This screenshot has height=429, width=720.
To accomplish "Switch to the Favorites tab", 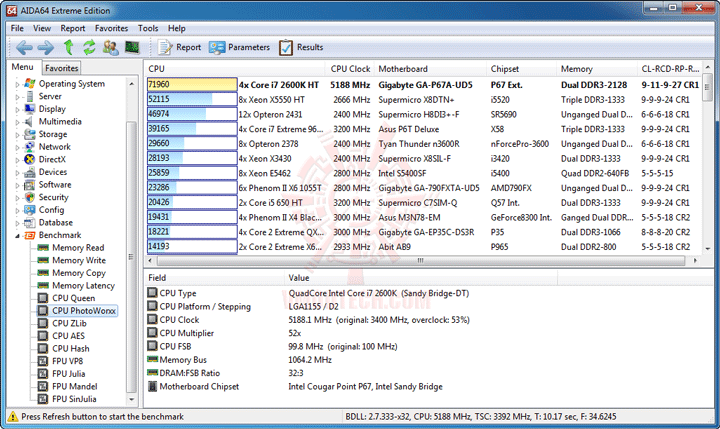I will click(62, 68).
